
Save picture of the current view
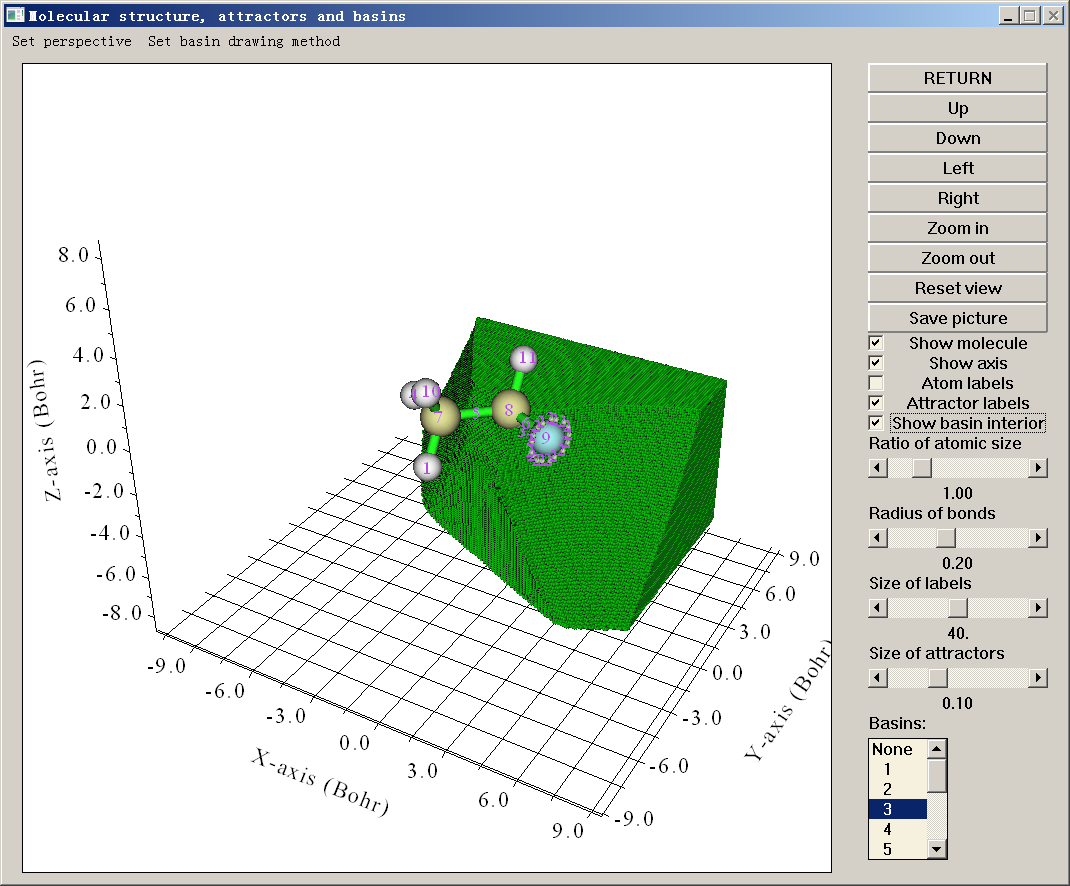957,318
